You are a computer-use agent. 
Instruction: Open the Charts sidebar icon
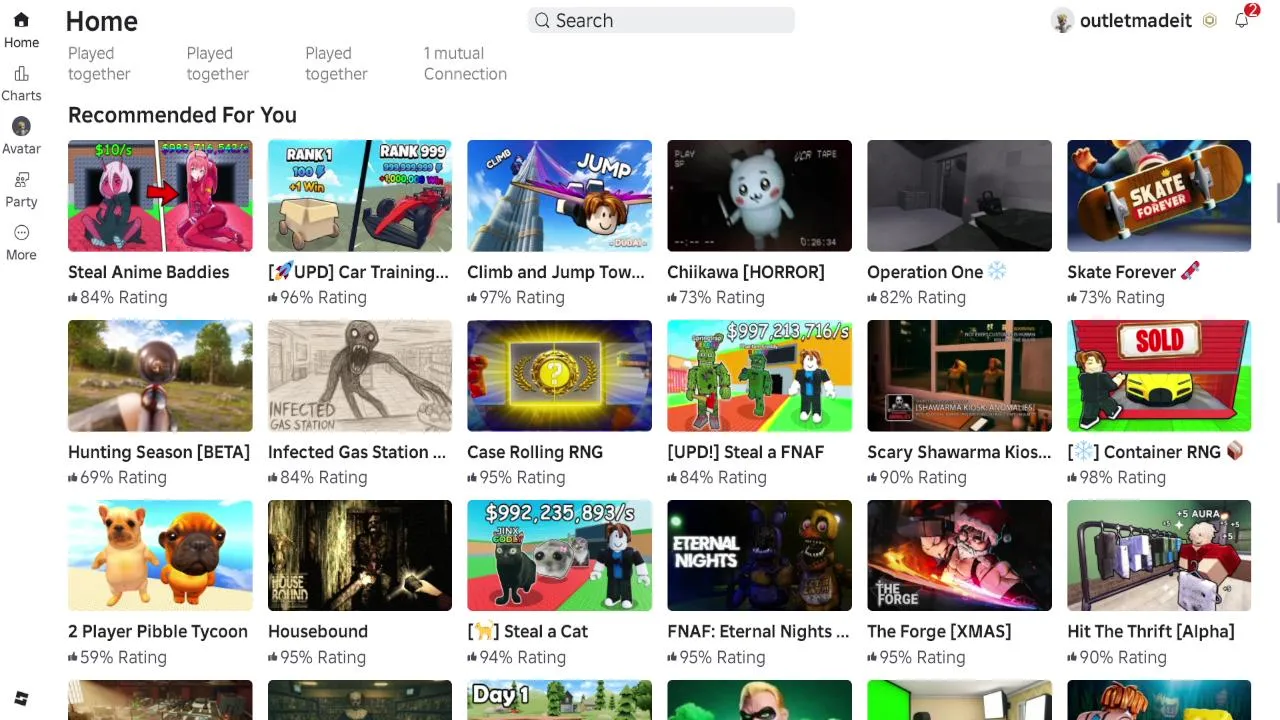(21, 74)
